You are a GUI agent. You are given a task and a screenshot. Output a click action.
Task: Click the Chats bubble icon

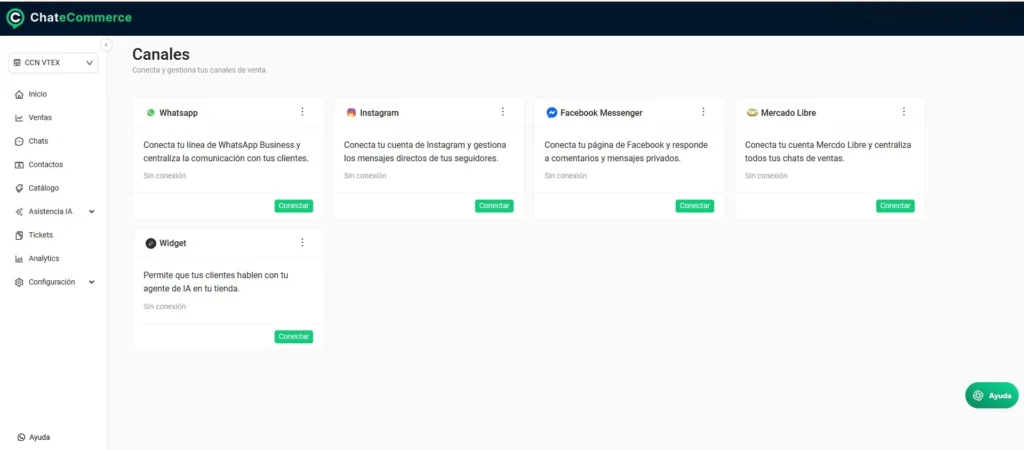pyautogui.click(x=19, y=142)
